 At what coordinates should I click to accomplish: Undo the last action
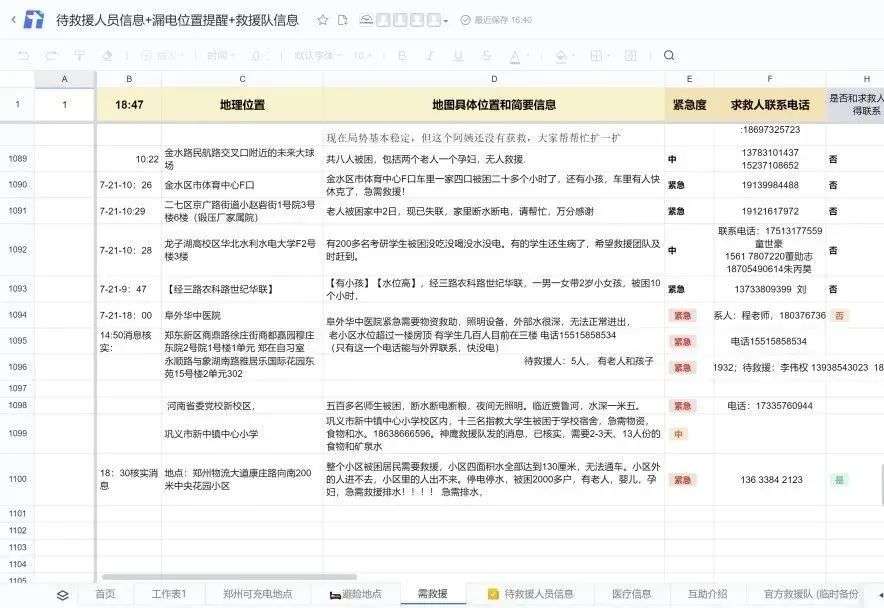tap(23, 55)
